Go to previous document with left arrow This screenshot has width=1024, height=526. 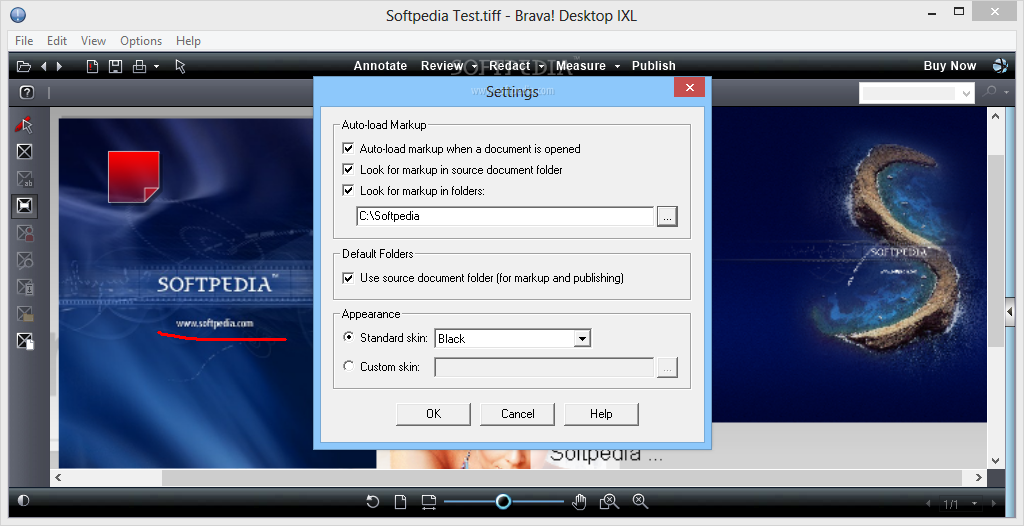click(44, 66)
